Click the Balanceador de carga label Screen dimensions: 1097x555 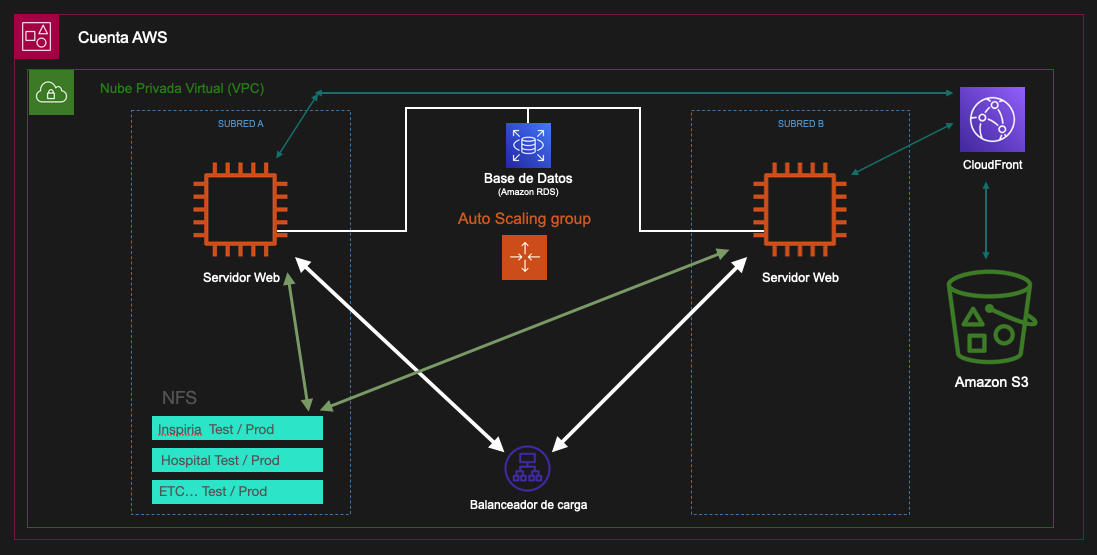click(528, 505)
